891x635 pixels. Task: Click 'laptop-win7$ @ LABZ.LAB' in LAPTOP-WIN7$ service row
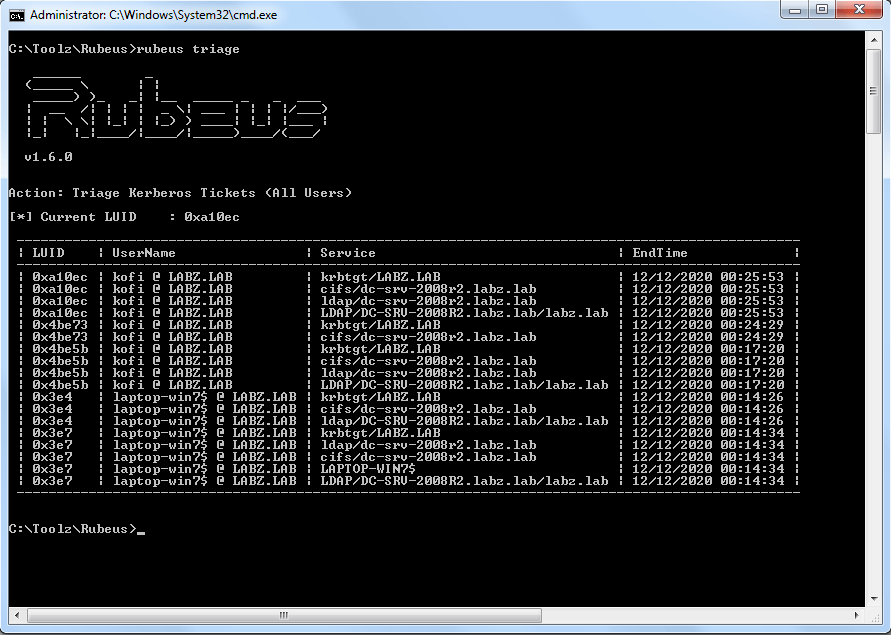205,469
